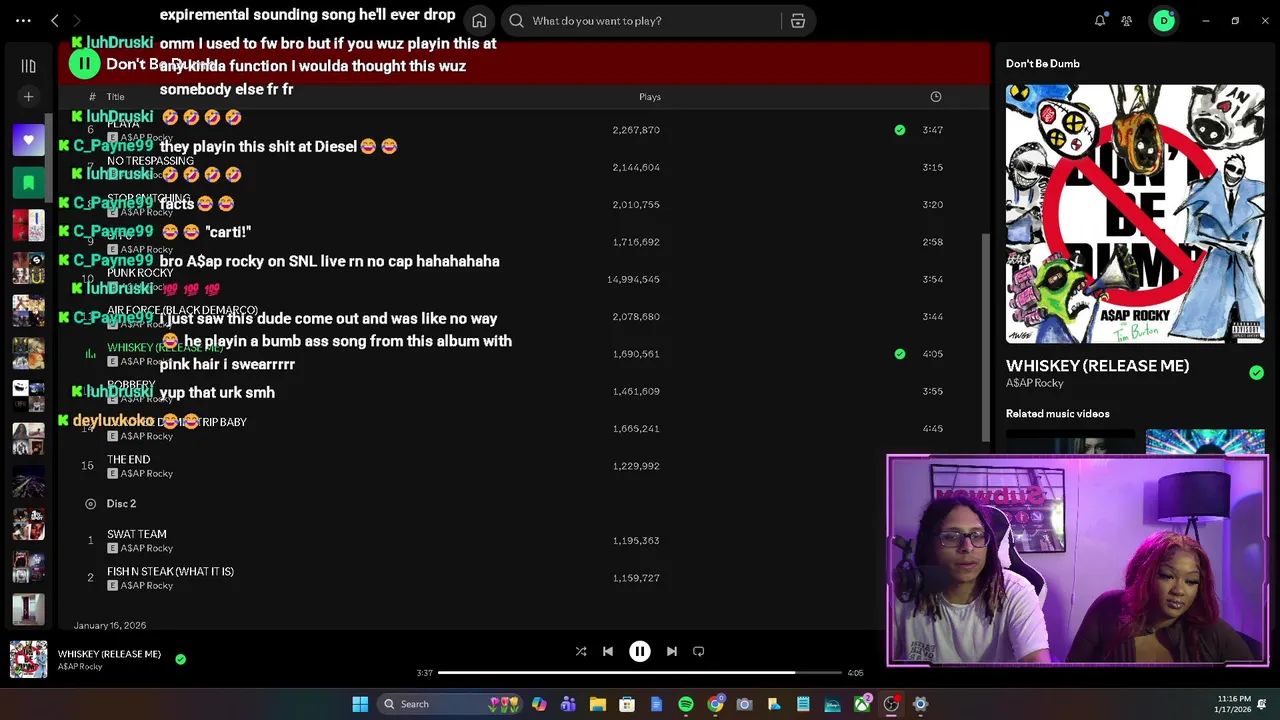This screenshot has width=1280, height=720.
Task: Open Google Chrome from the taskbar
Action: pyautogui.click(x=715, y=704)
